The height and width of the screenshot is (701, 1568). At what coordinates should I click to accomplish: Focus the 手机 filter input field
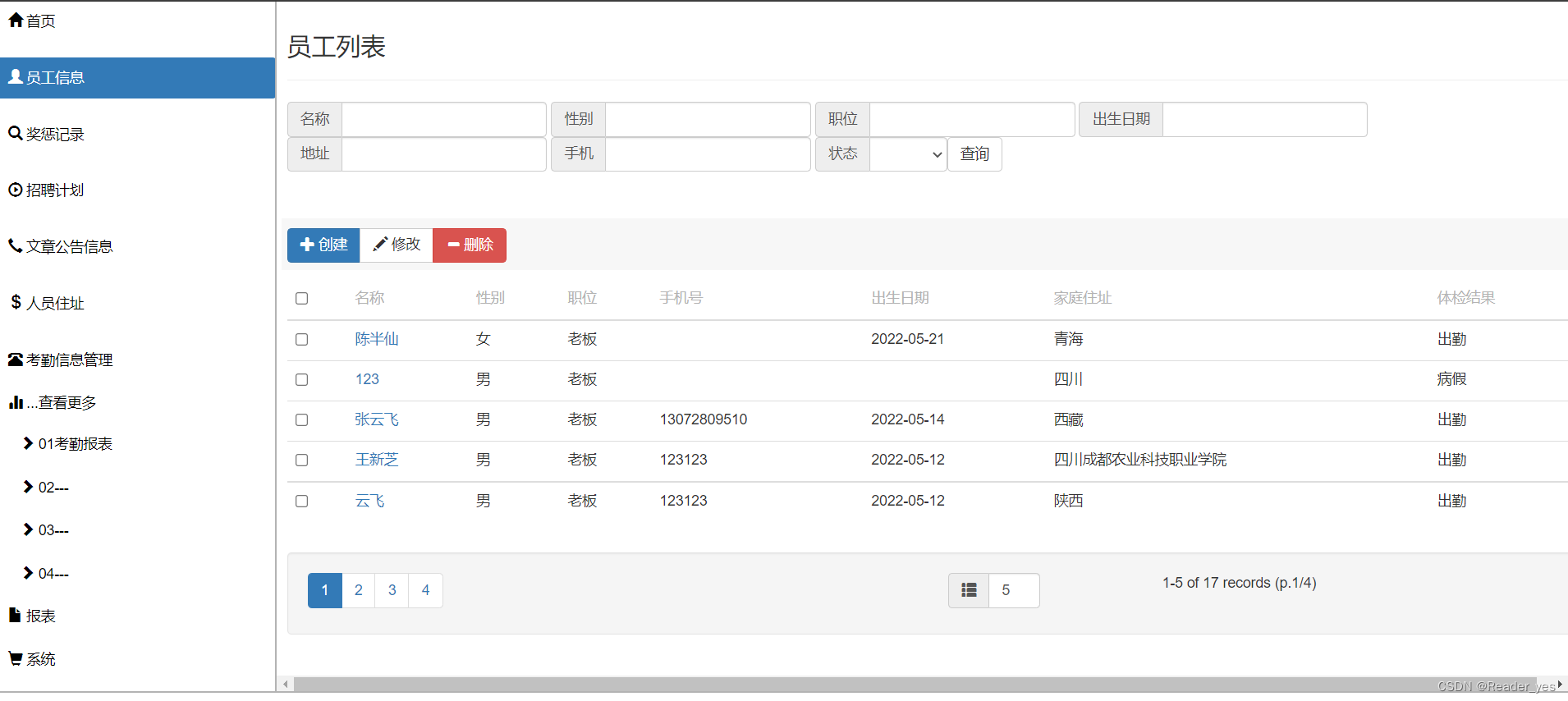[x=708, y=154]
